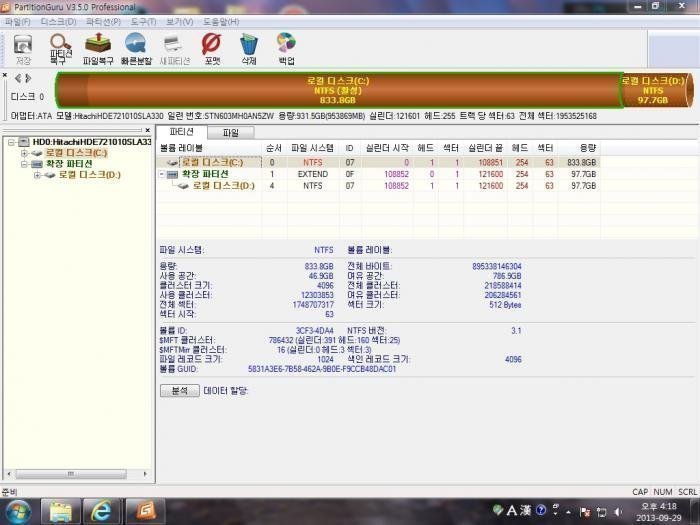Open the Backup (백업) toolbar icon
Screen dimensions: 700x525
[x=286, y=50]
